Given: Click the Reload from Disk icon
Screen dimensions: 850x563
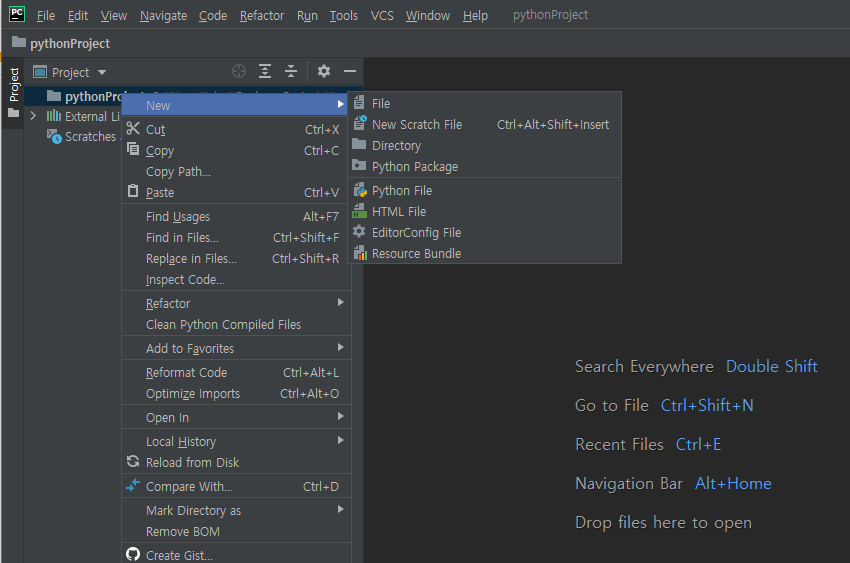Looking at the screenshot, I should 133,462.
